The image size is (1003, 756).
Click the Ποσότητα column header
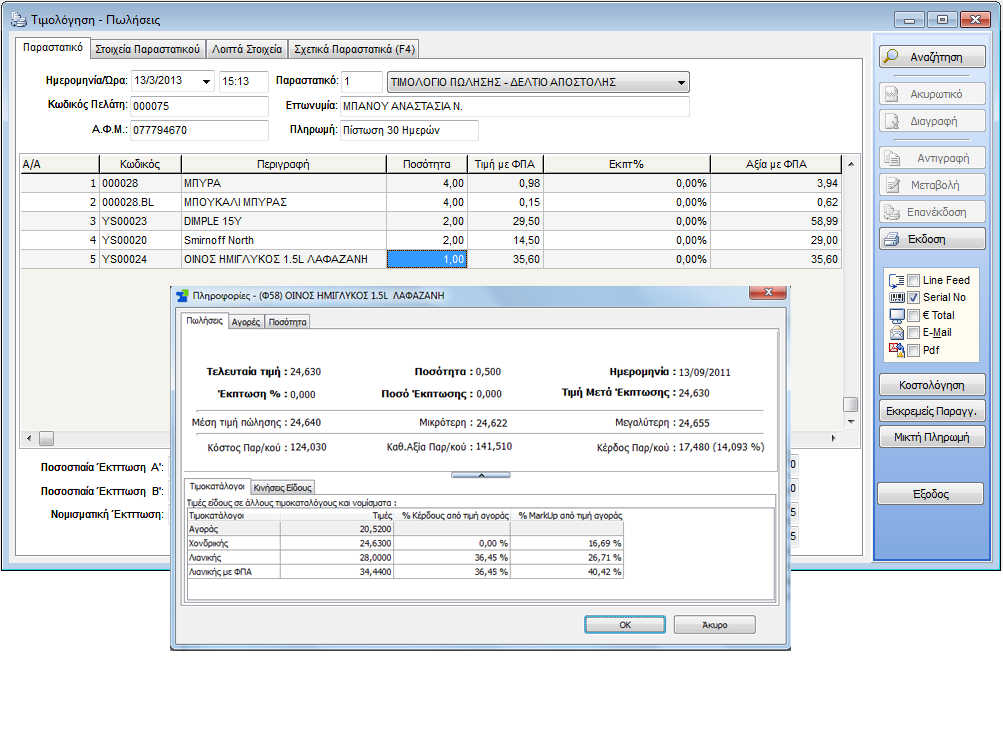point(427,164)
